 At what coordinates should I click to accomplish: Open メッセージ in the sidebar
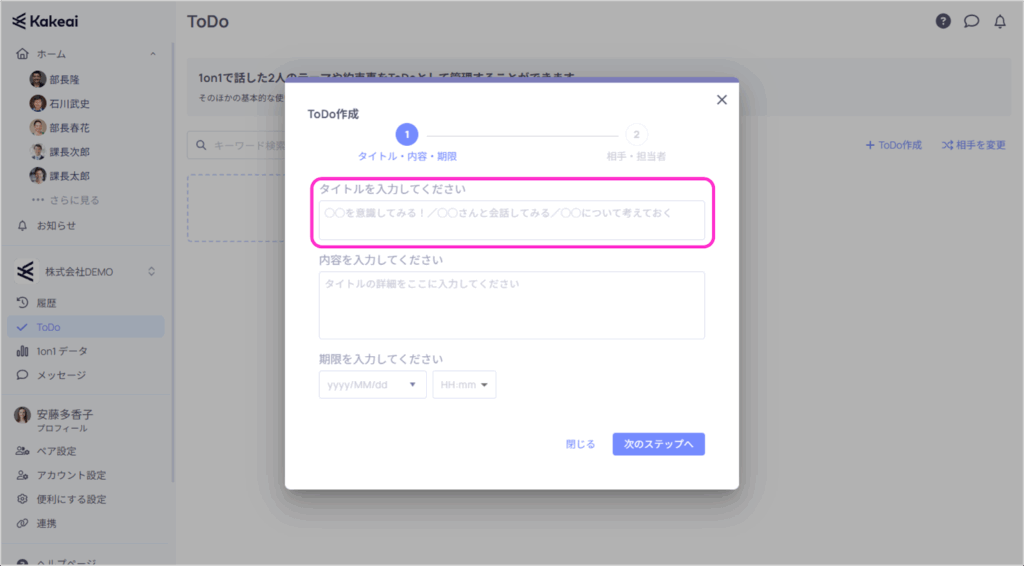[x=61, y=375]
